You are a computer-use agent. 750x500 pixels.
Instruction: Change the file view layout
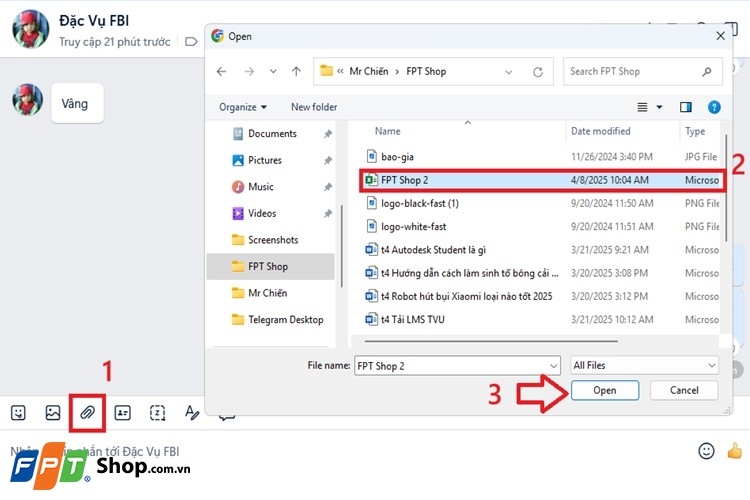(x=642, y=107)
